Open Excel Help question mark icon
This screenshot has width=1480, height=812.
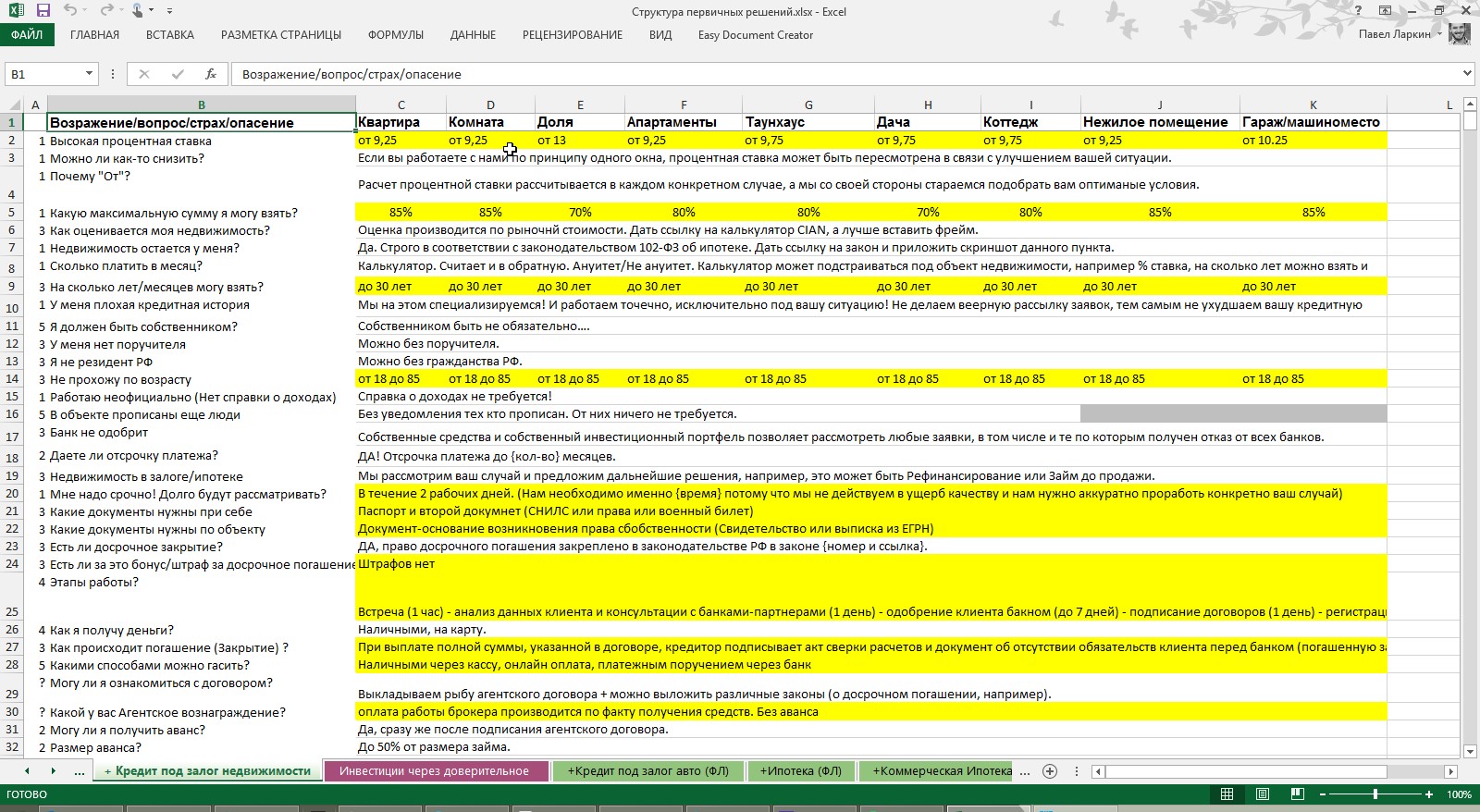click(x=1358, y=11)
